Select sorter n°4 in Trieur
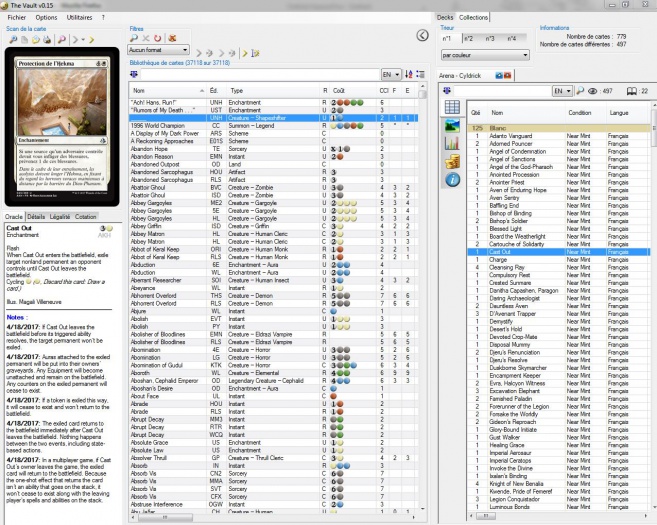Screen dimensions: 657x525 click(x=512, y=39)
